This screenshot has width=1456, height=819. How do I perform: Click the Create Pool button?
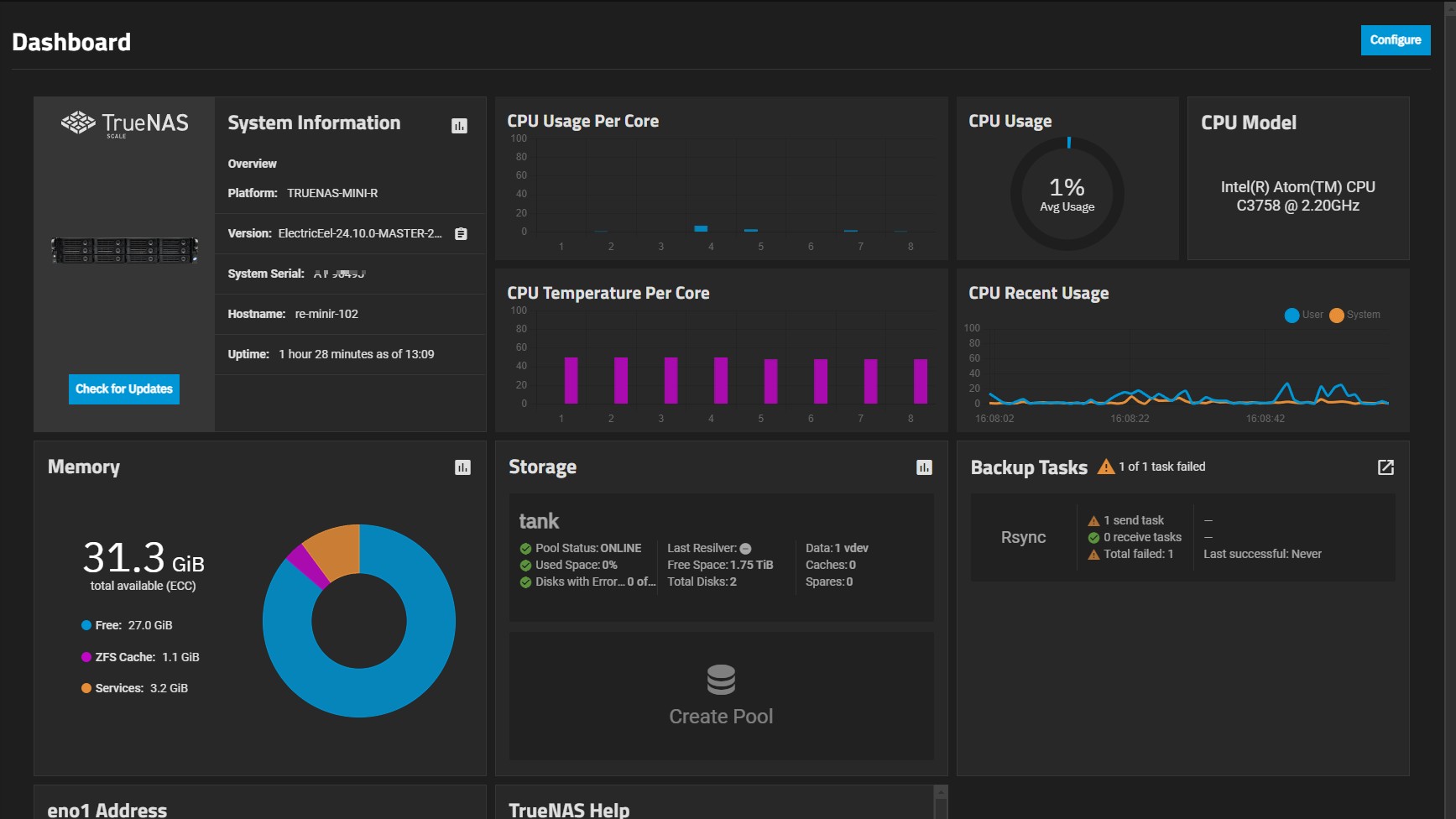[721, 716]
